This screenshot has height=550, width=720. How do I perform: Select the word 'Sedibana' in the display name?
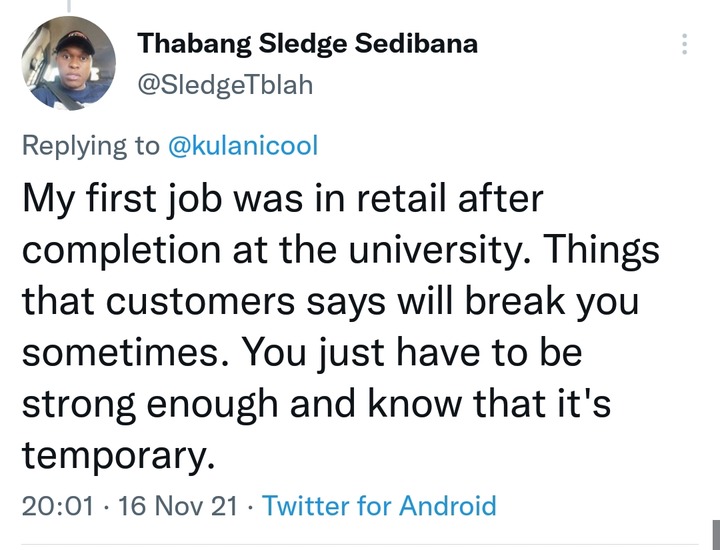[416, 44]
